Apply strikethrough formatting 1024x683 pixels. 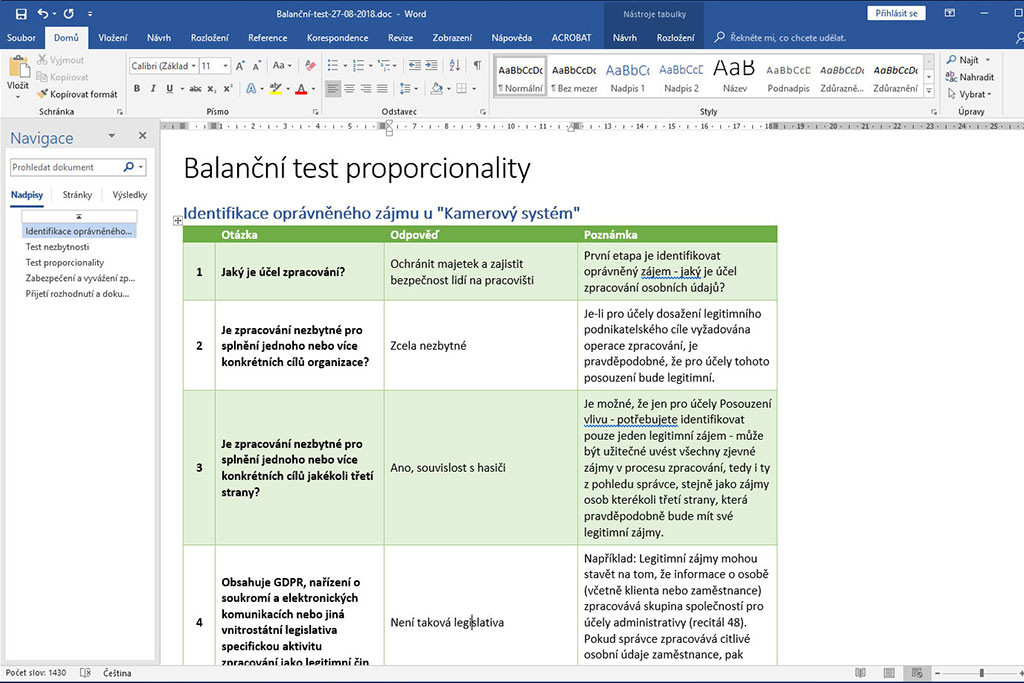(195, 89)
